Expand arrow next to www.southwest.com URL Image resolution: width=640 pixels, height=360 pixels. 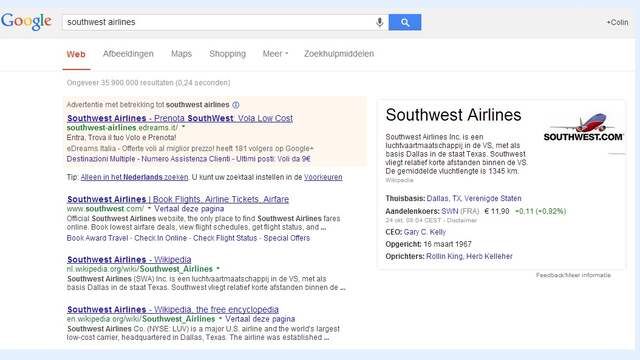[149, 208]
